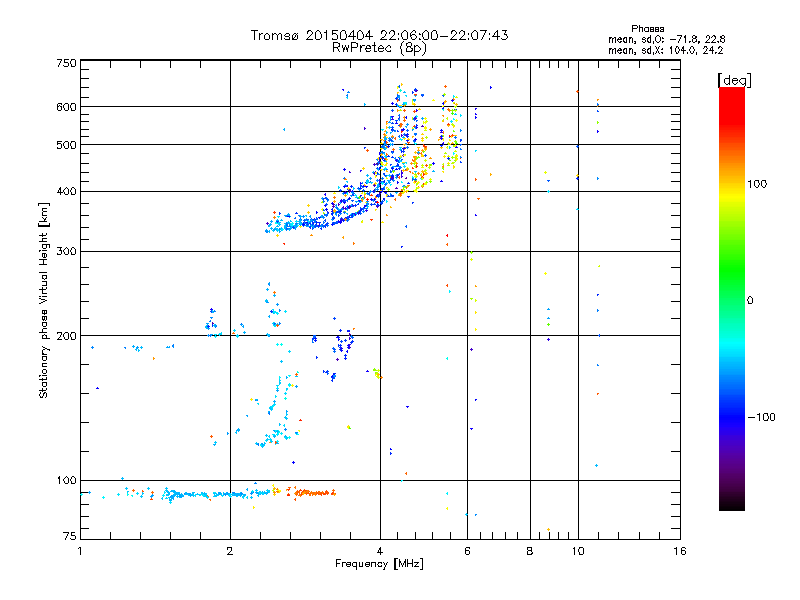Click the y-axis tick label '200'

(66, 336)
